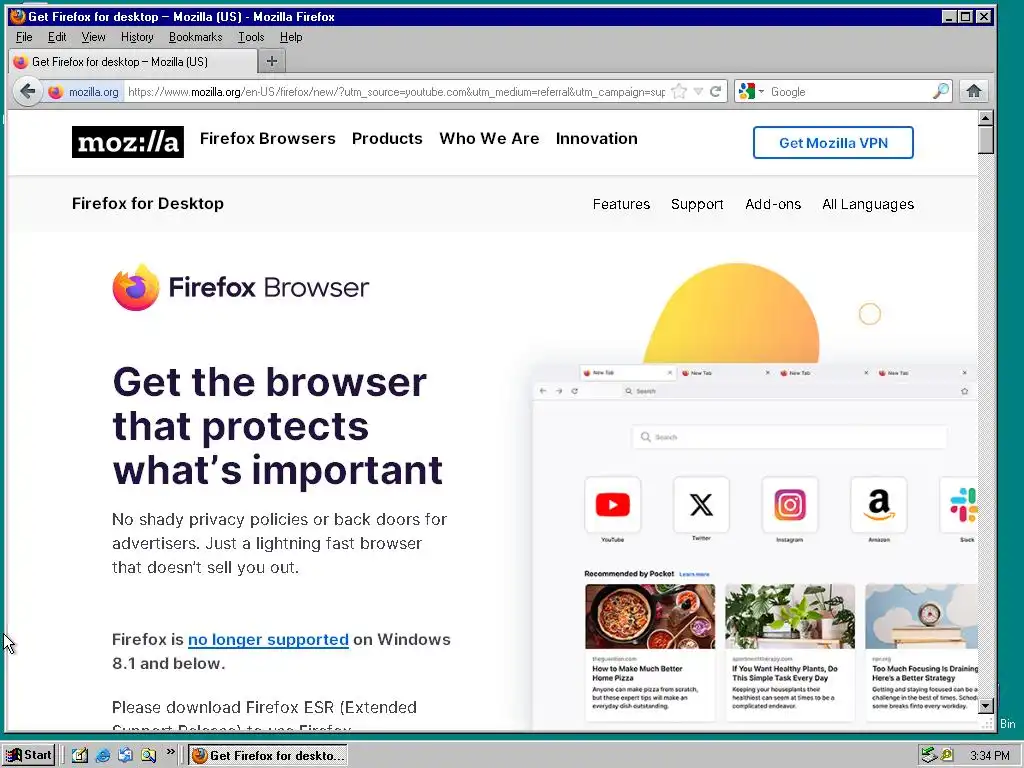
Task: Open the History menu
Action: [137, 37]
